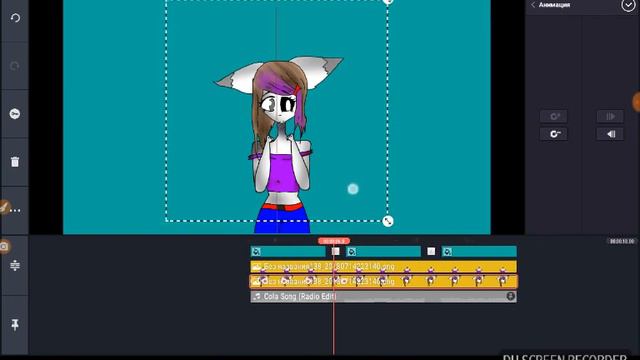Select the first teal clip on timeline

click(288, 251)
